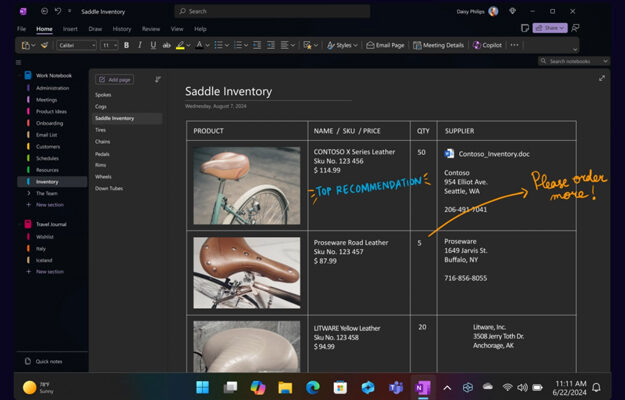Click the three-dot more commands button
Viewport: 625px width, 400px height.
click(x=515, y=45)
